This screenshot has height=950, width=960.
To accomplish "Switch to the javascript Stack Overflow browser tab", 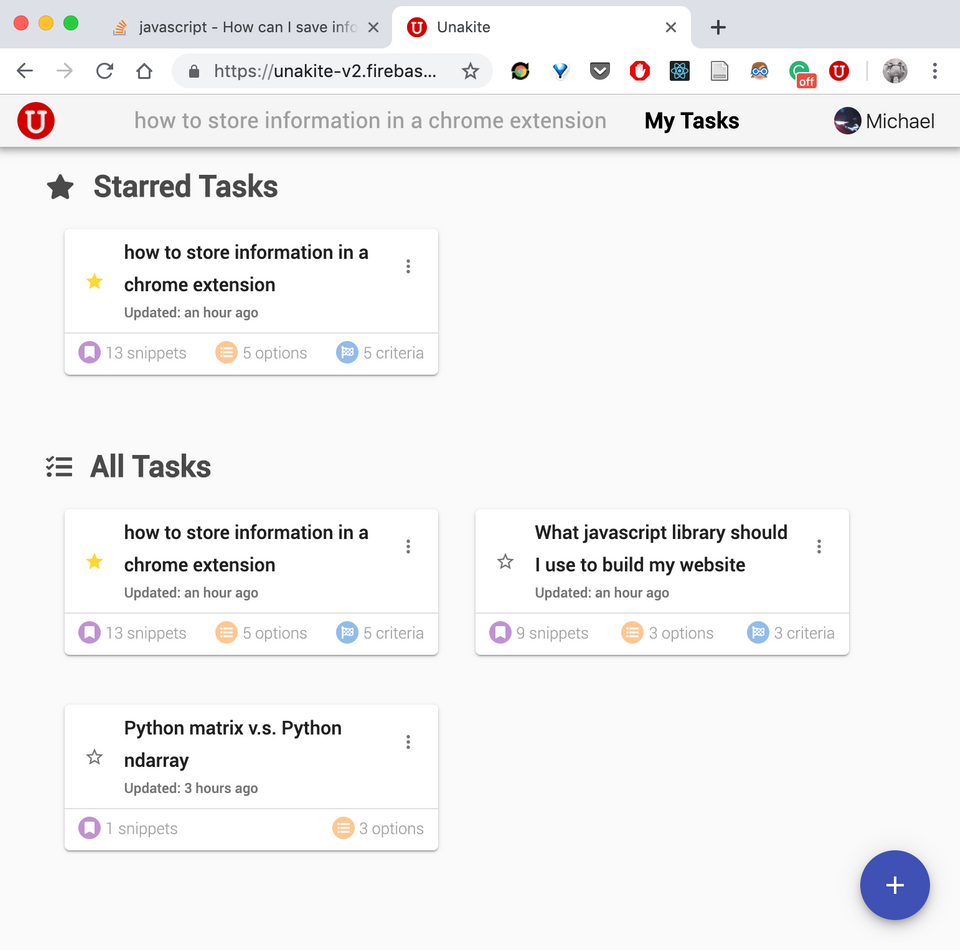I will coord(240,28).
